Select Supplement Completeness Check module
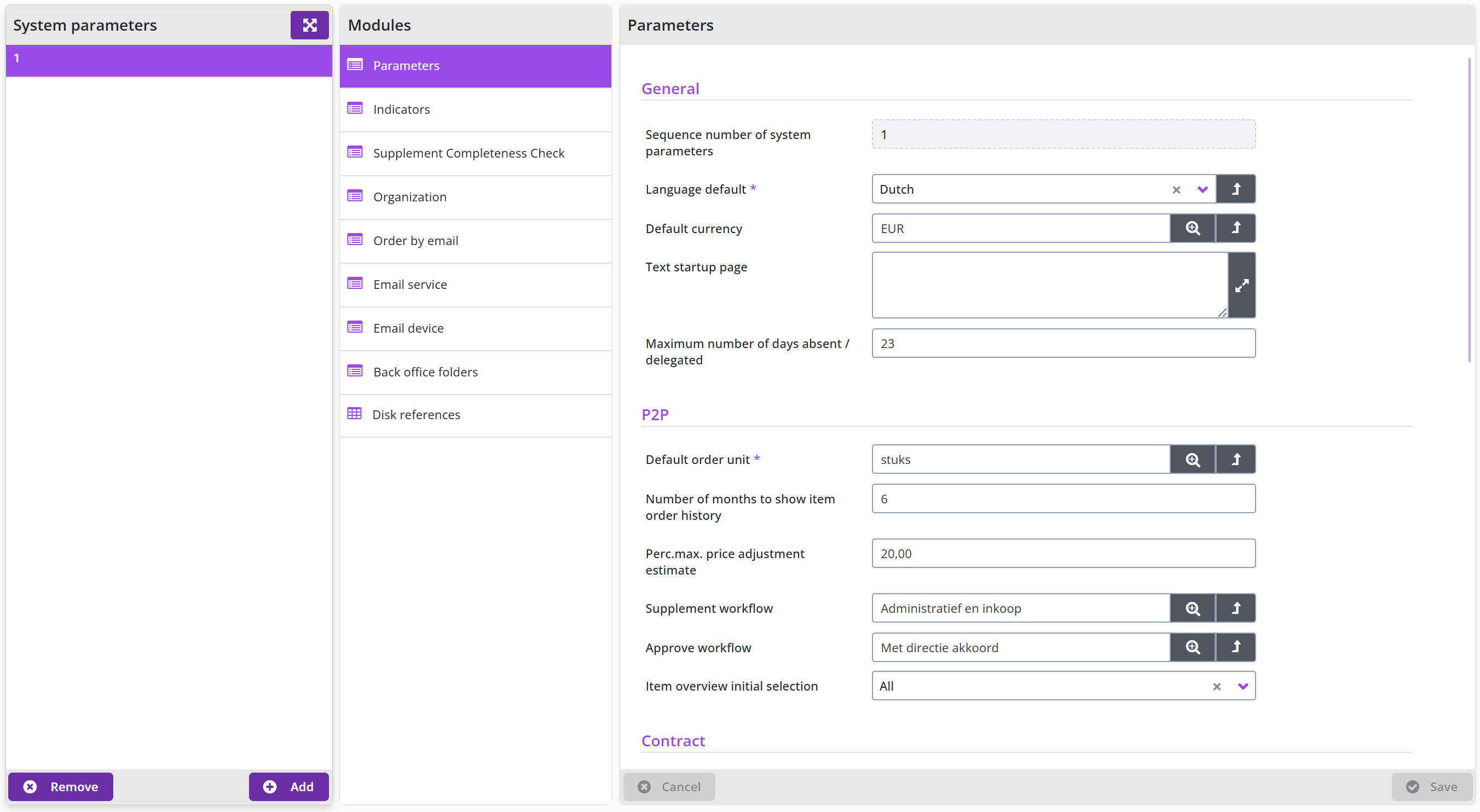This screenshot has width=1480, height=812. click(475, 153)
